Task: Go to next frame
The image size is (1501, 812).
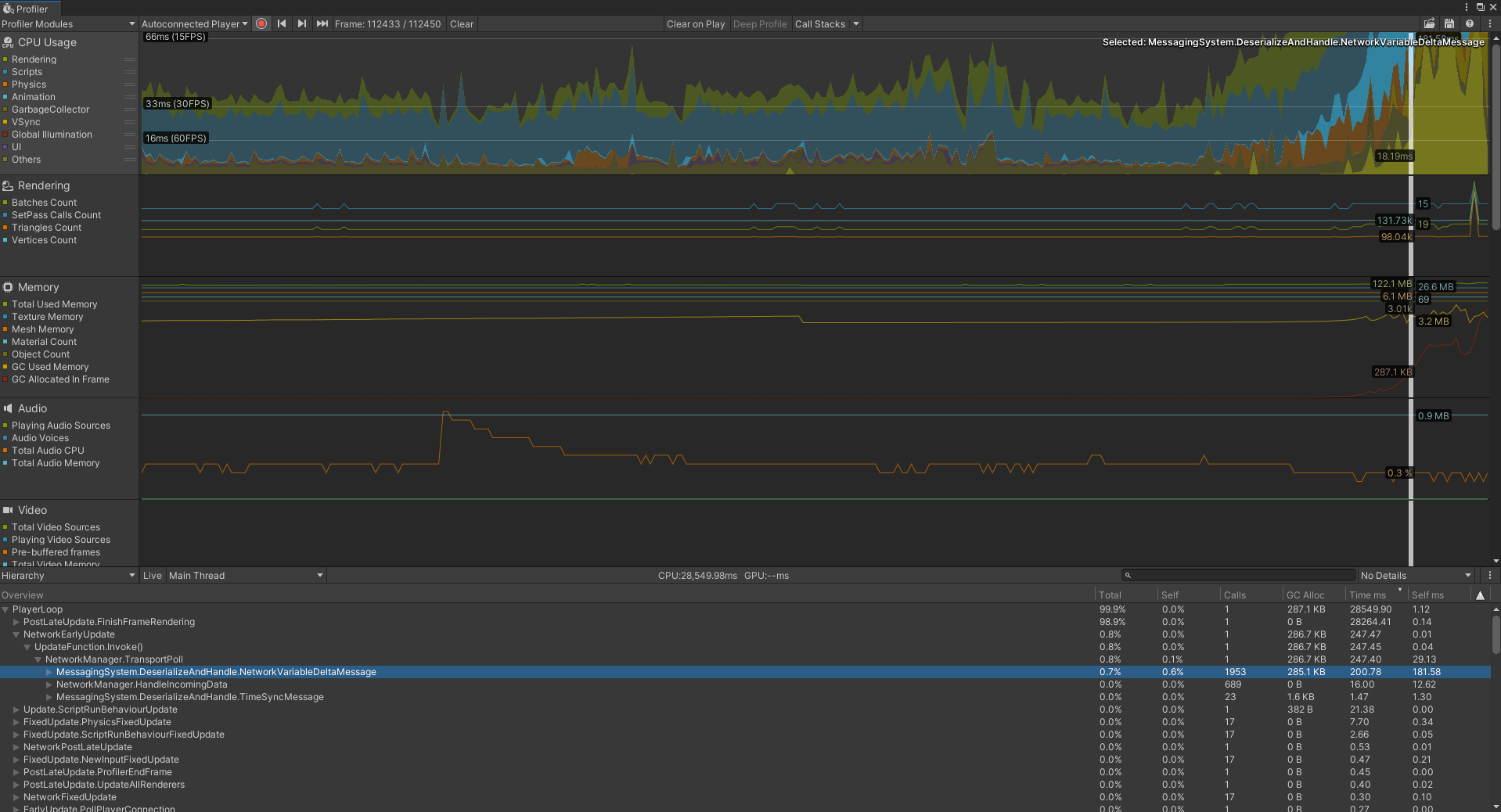Action: [x=301, y=24]
